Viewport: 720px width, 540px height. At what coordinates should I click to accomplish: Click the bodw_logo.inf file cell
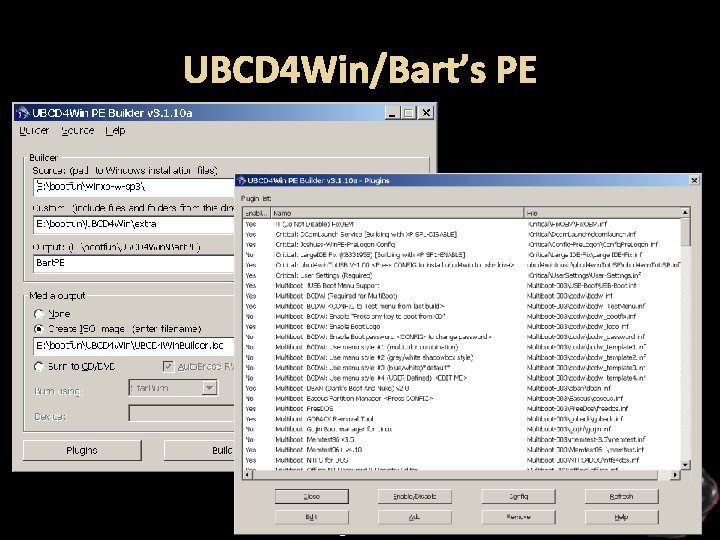point(578,326)
